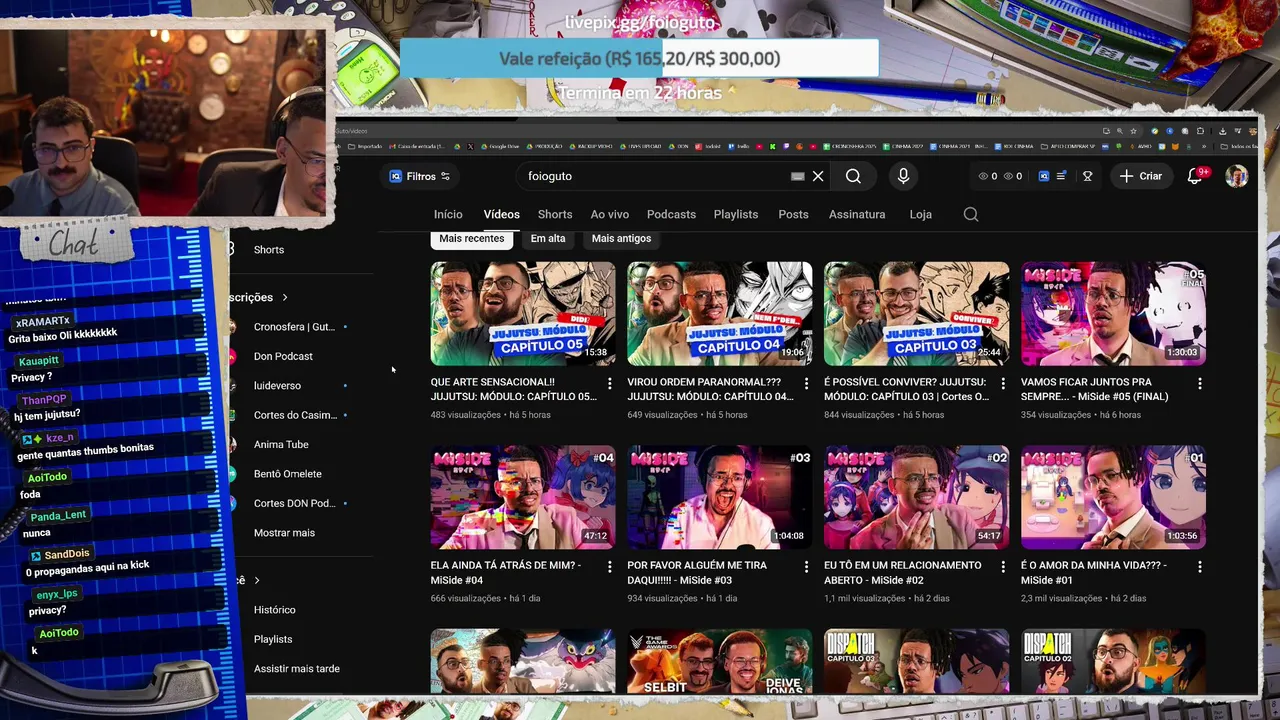Expand subscriptions with 'Mostrar mais'
Image resolution: width=1280 pixels, height=720 pixels.
(x=284, y=533)
